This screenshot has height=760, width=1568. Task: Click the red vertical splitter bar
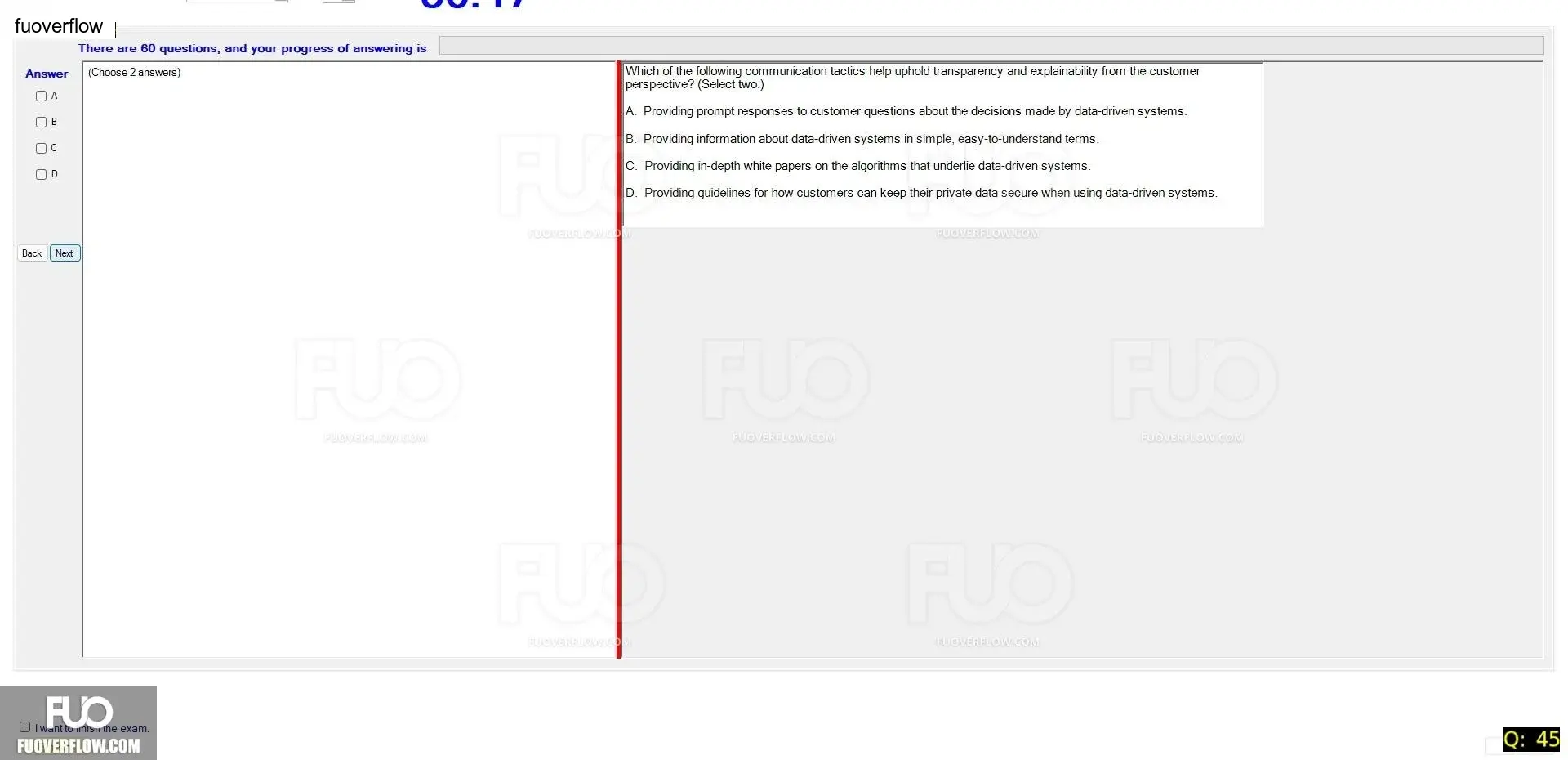(x=619, y=360)
